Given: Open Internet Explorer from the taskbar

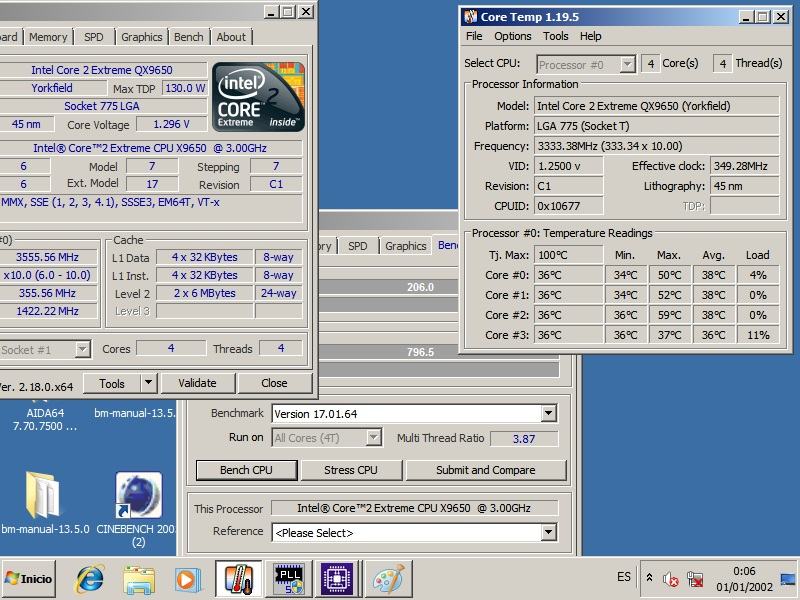Looking at the screenshot, I should pos(90,578).
